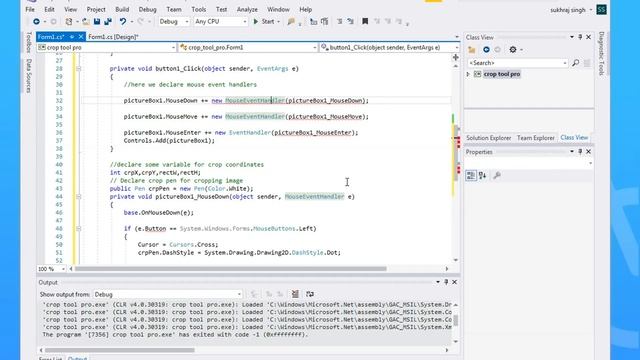This screenshot has width=640, height=360.
Task: Toggle a bookmark with the bookmark icon
Action: (365, 22)
